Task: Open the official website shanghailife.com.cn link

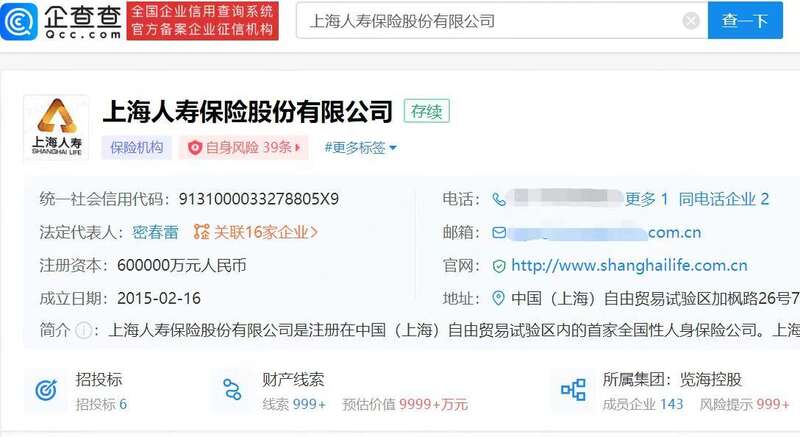Action: (x=629, y=265)
